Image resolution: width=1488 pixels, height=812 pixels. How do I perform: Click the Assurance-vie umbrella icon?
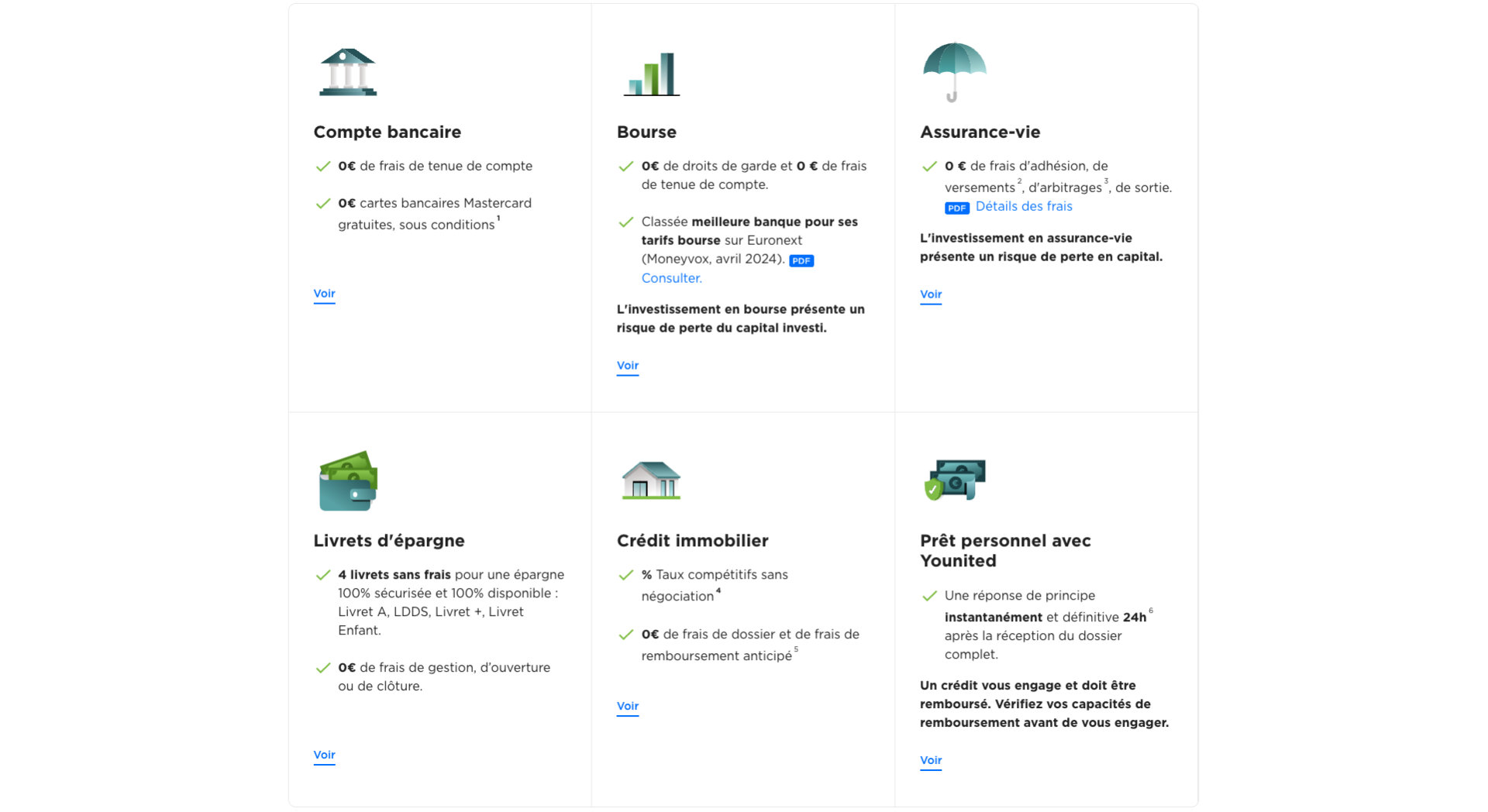954,72
